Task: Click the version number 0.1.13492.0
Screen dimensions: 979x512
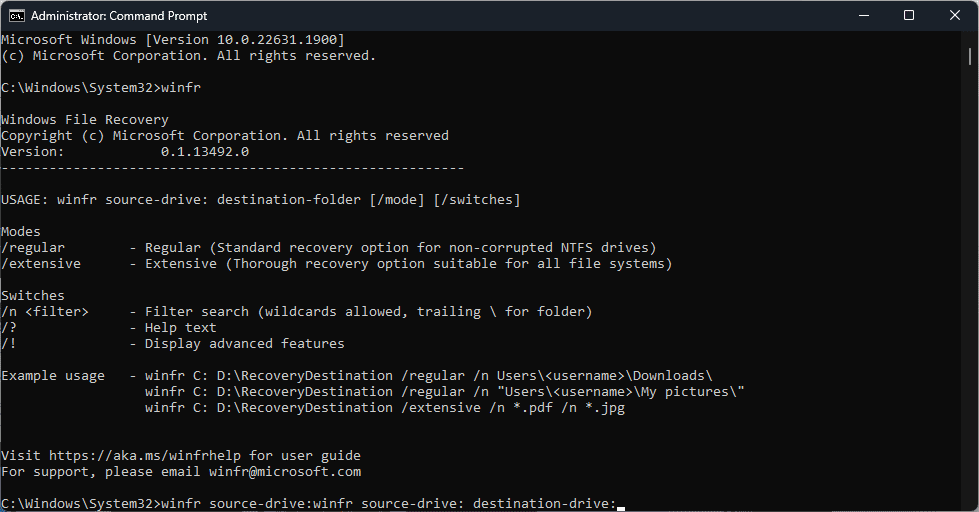Action: click(205, 152)
